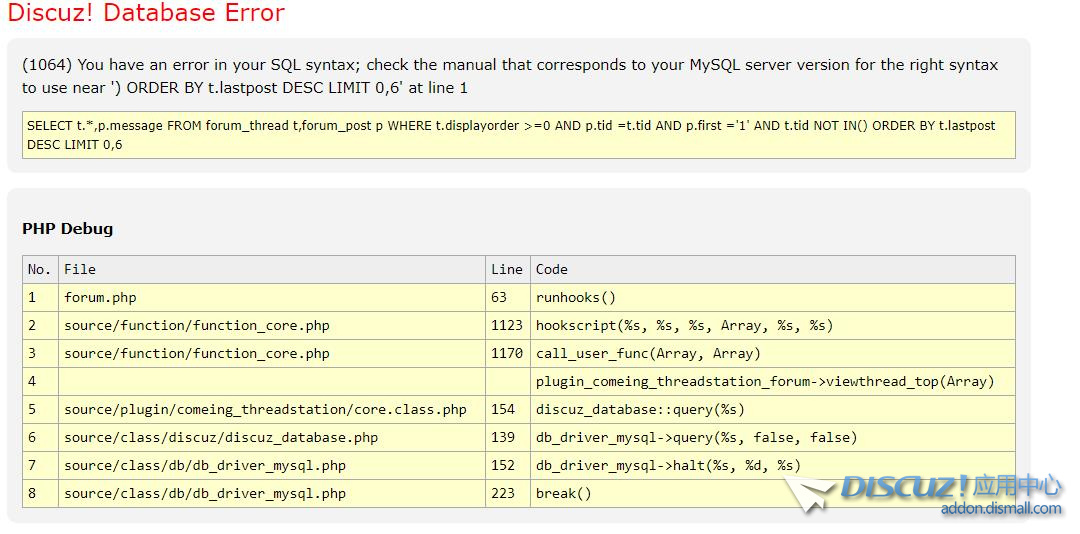This screenshot has height=534, width=1080.
Task: Select the plugin_comeing_threadstation_forum viewthread_top cell
Action: tap(765, 381)
